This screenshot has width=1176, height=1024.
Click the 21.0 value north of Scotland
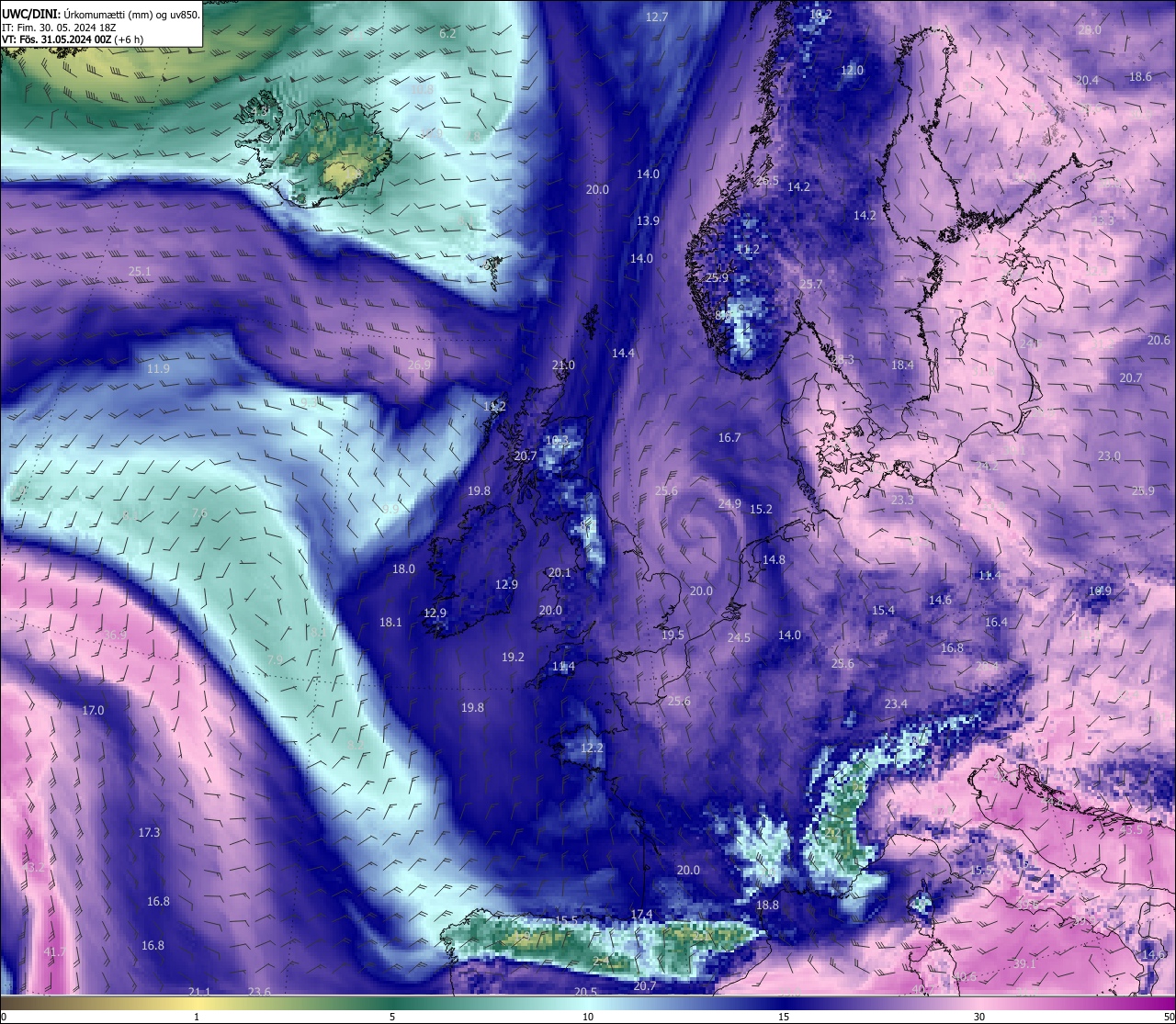tap(563, 366)
